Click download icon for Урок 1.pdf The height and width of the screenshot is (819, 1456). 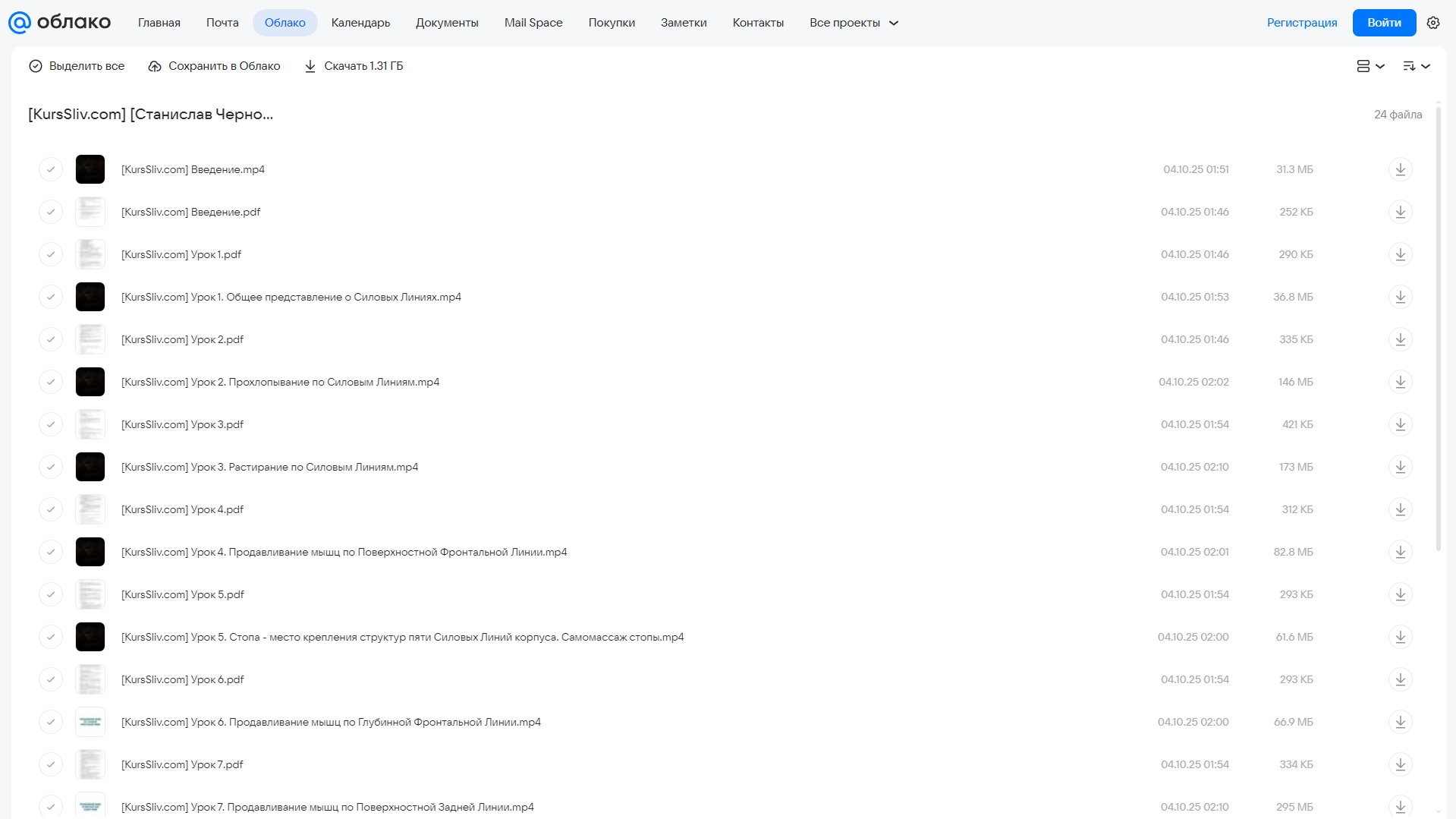tap(1400, 254)
